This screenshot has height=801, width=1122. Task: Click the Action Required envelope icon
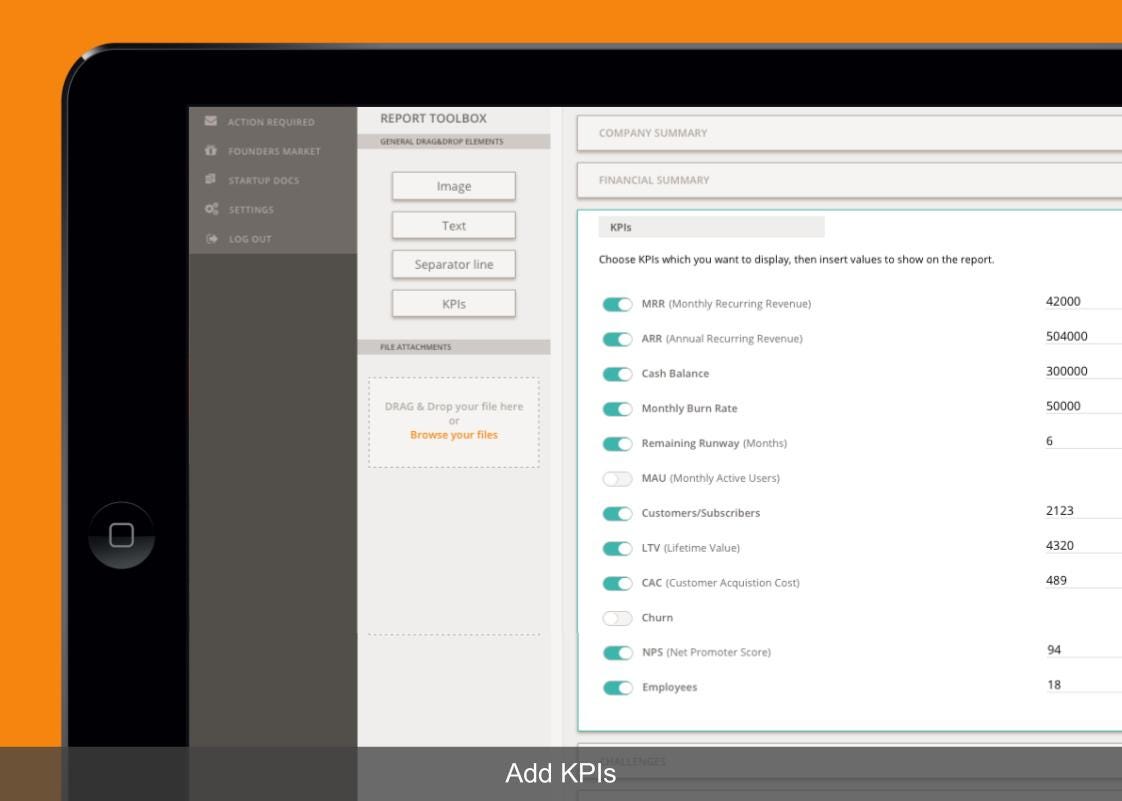(x=210, y=121)
